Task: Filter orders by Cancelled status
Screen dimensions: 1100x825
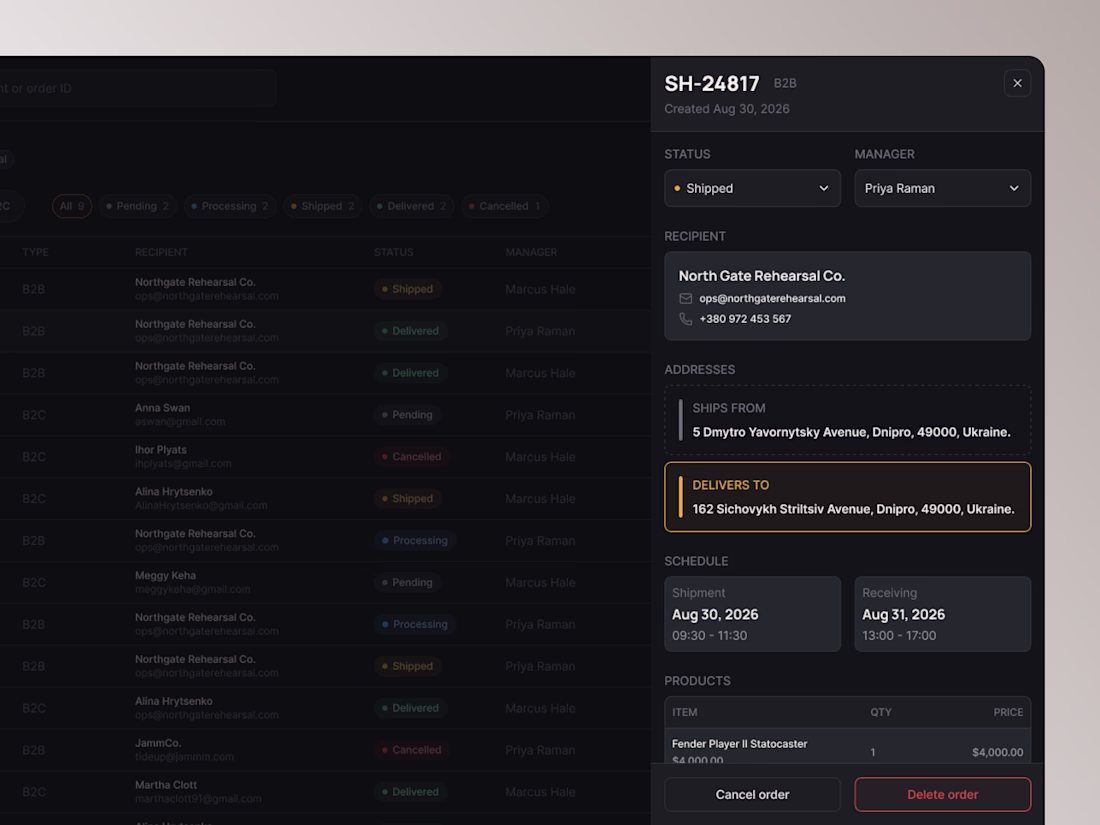Action: tap(505, 206)
